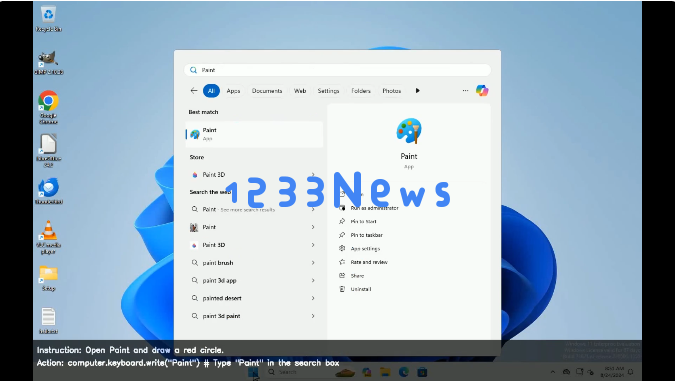The image size is (675, 381).
Task: Expand the chevron next to 'paint 3d app'
Action: click(x=313, y=280)
